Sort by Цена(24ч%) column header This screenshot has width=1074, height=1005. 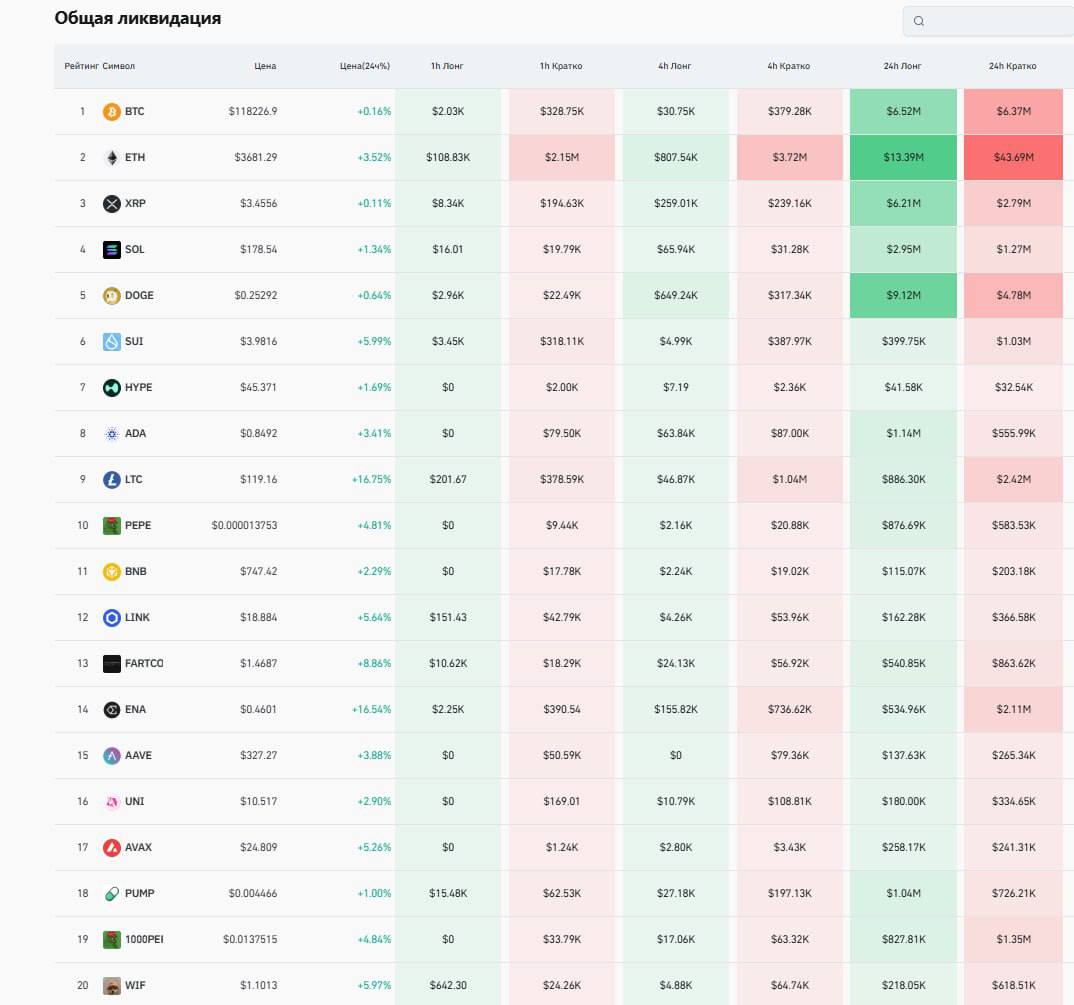coord(365,66)
